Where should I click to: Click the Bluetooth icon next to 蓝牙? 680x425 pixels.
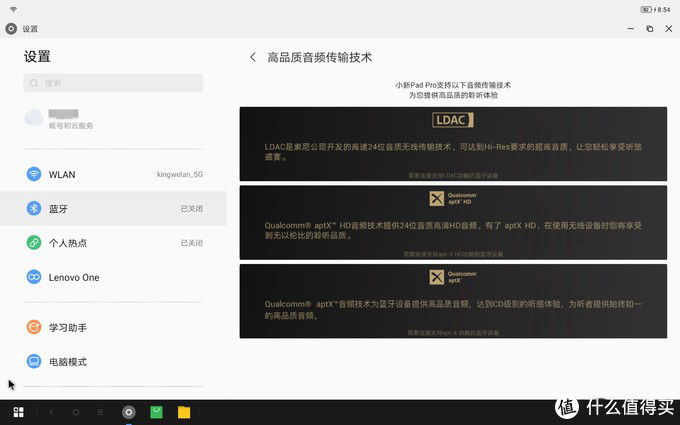(x=34, y=209)
